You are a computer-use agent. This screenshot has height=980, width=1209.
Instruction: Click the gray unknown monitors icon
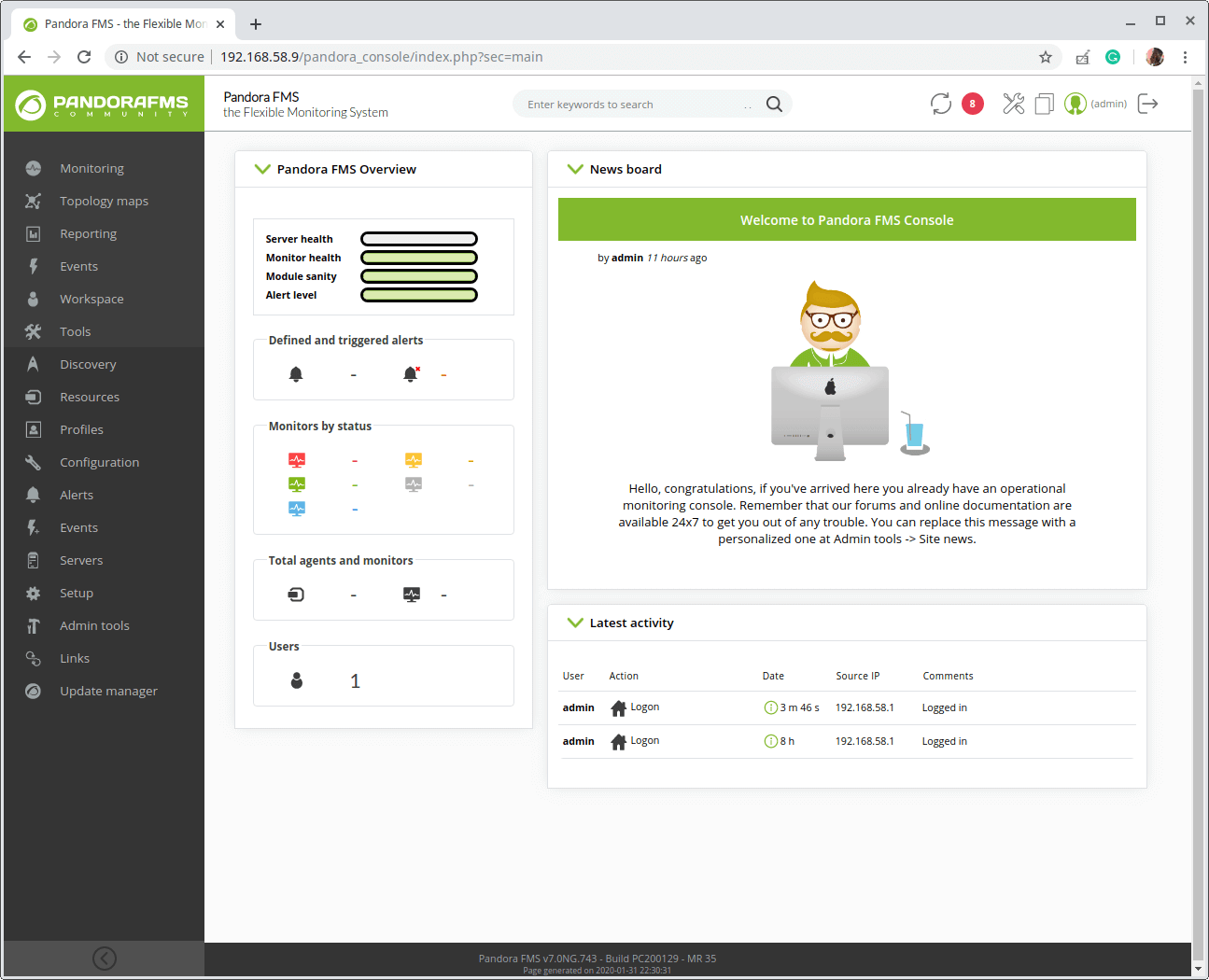414,484
